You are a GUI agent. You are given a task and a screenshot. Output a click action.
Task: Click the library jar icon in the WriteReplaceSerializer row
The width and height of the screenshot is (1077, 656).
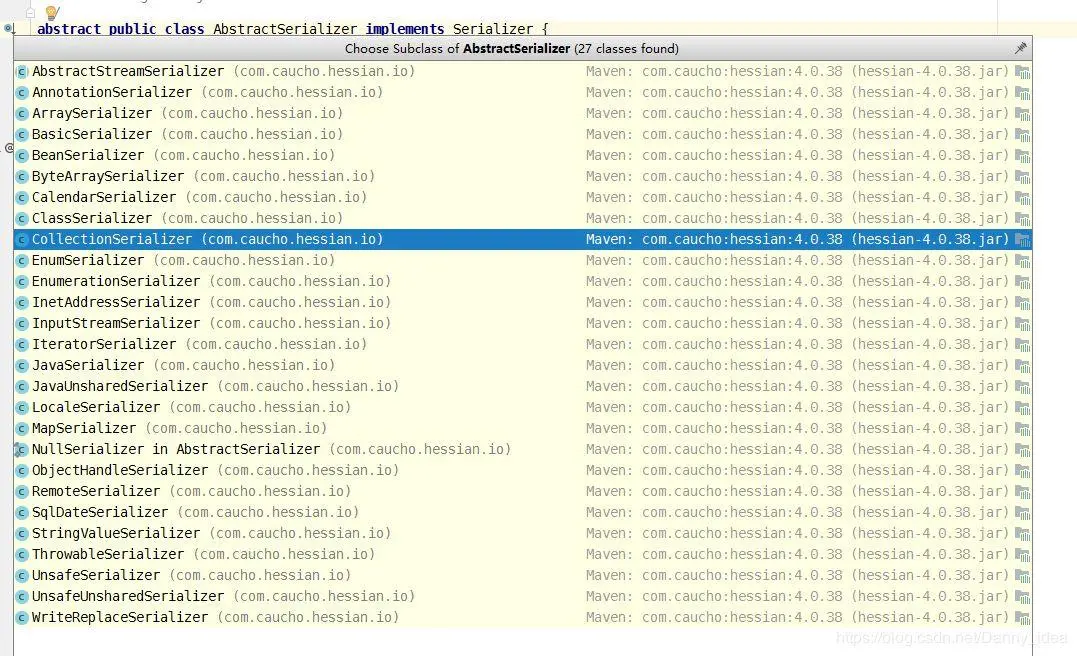[1022, 618]
